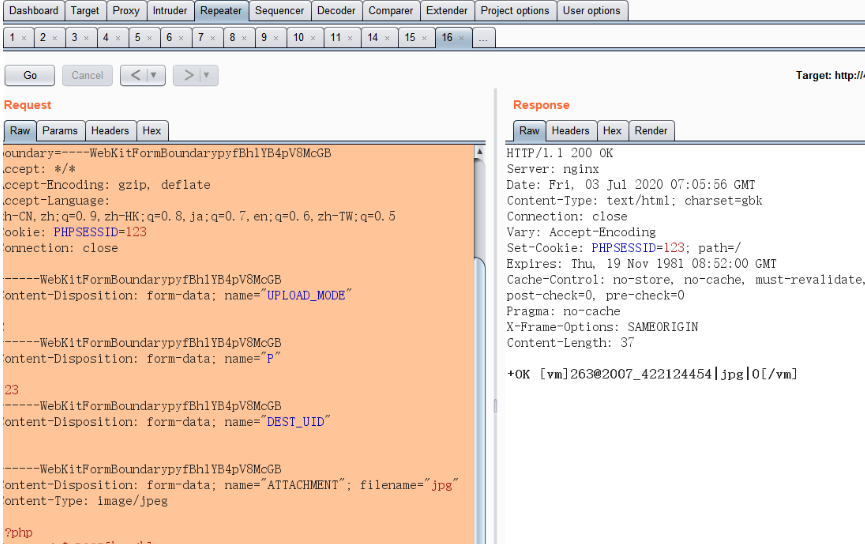This screenshot has height=544, width=865.
Task: Open the response Render tab
Action: pyautogui.click(x=651, y=131)
